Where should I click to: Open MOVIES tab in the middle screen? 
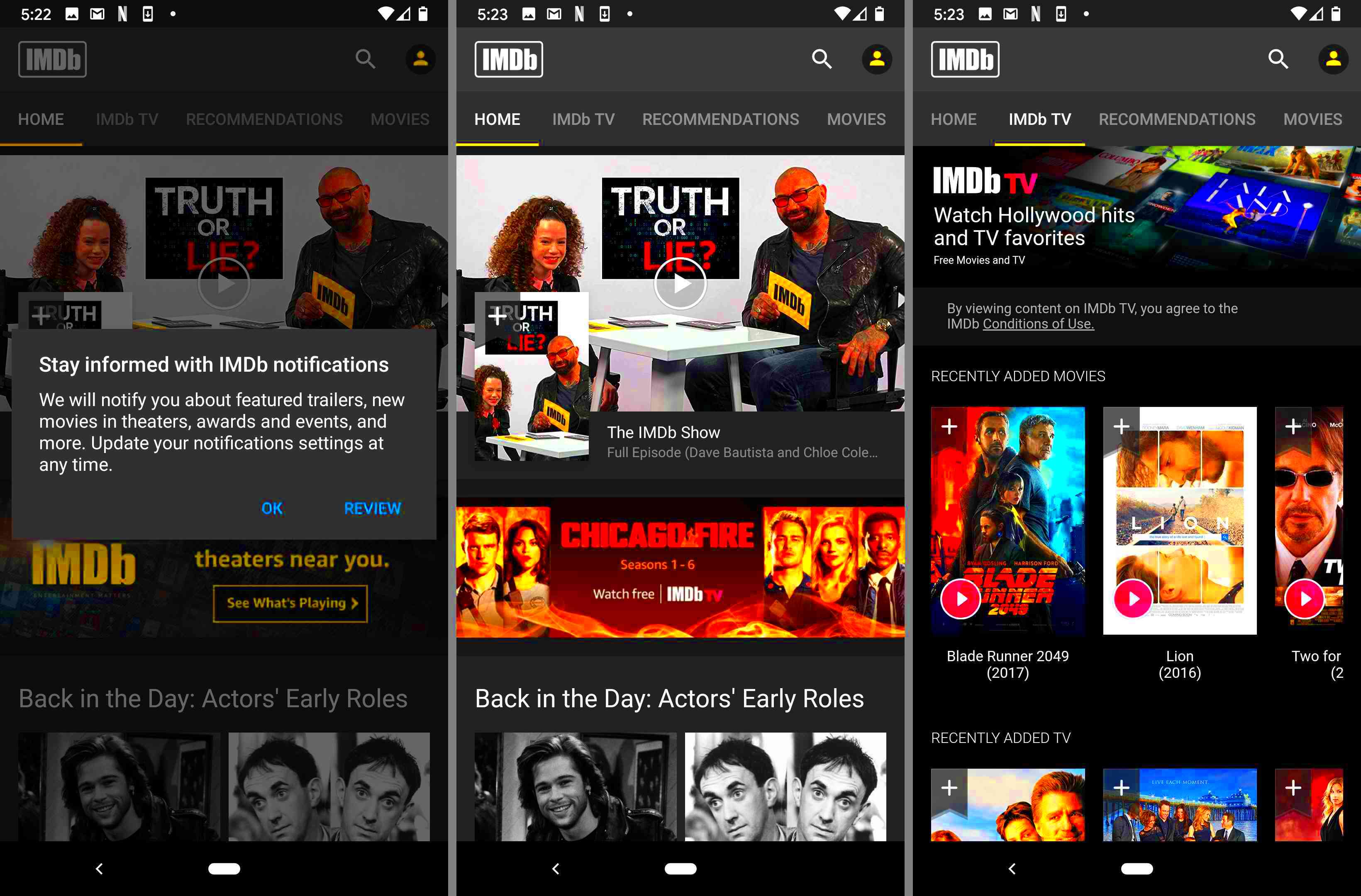pos(856,119)
